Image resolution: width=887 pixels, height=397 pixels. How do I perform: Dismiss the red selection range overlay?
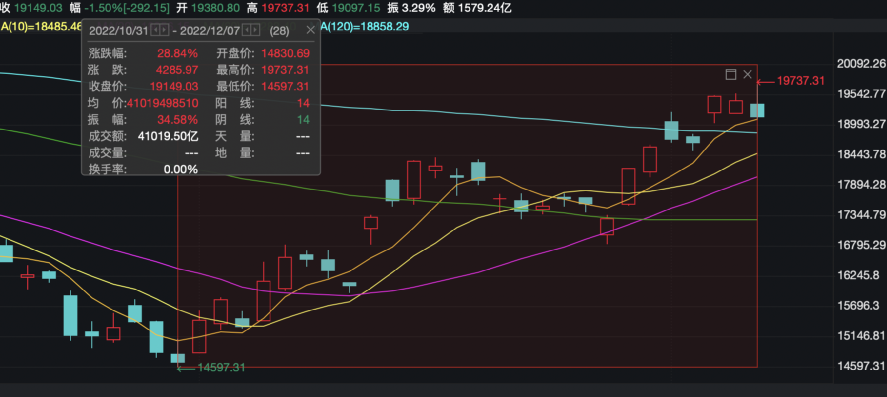(747, 74)
